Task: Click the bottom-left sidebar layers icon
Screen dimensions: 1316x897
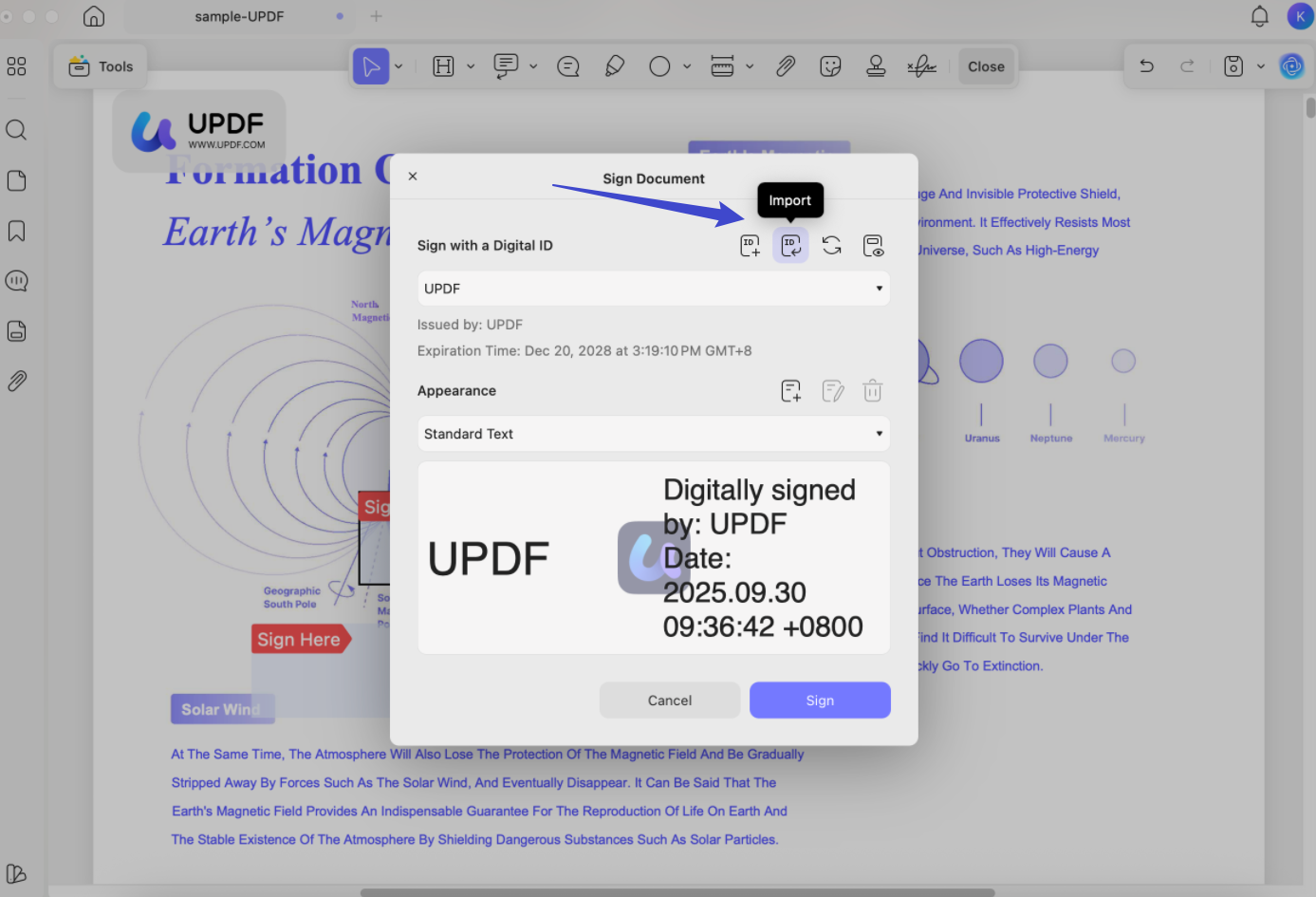Action: (x=16, y=873)
